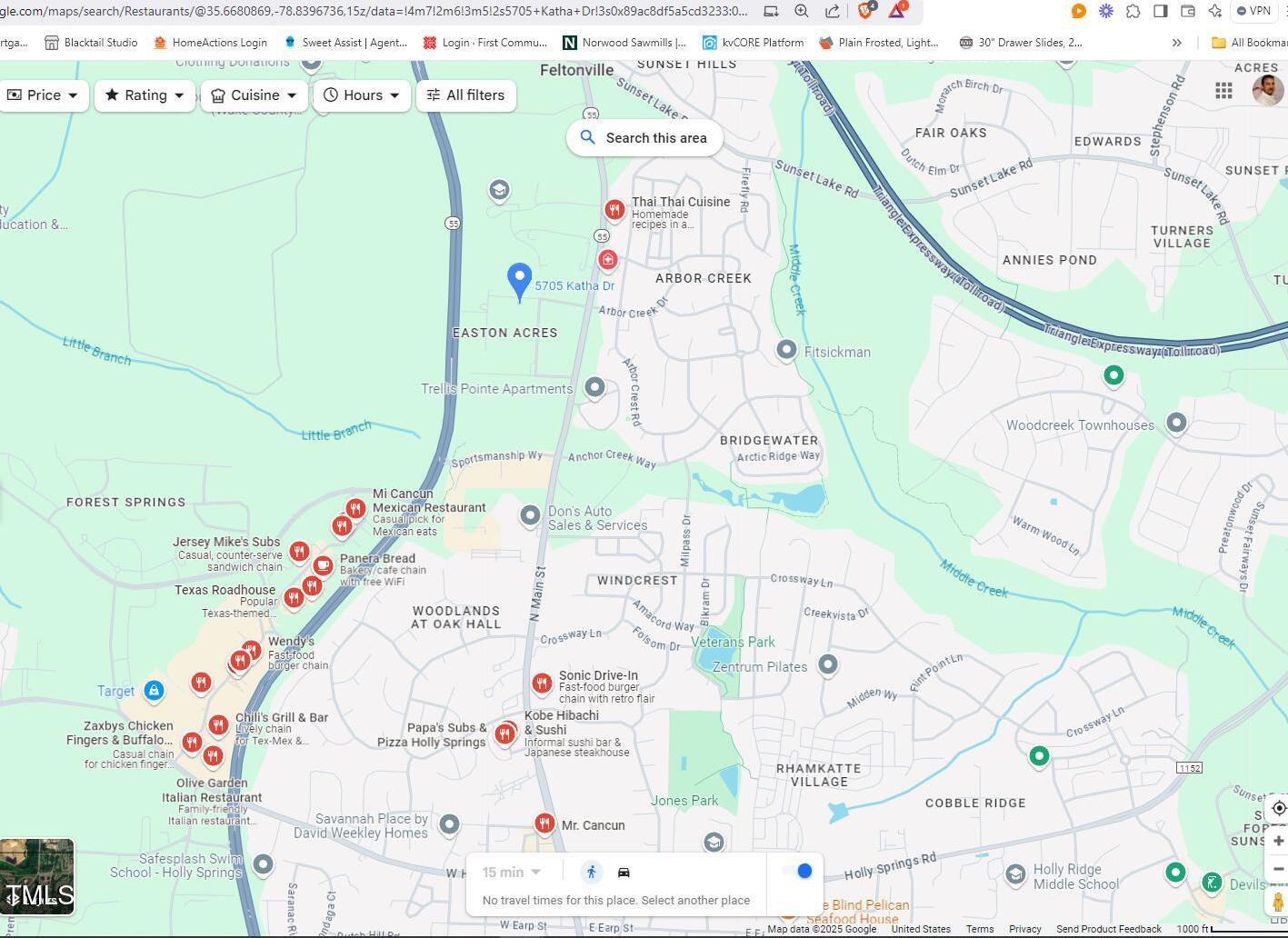Open kvCORE Platform bookmark
The width and height of the screenshot is (1288, 938).
(754, 43)
